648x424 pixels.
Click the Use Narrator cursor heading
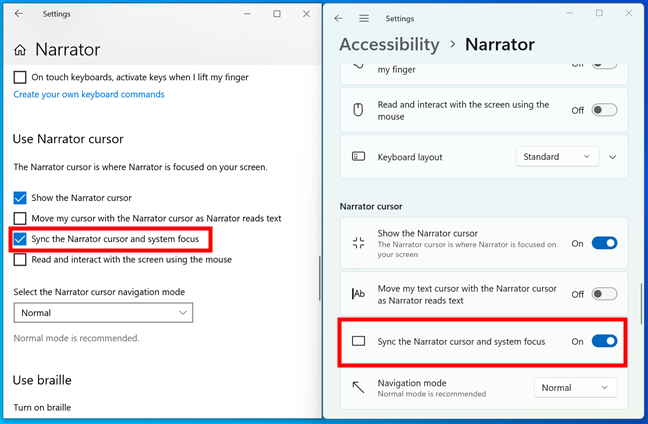click(x=68, y=139)
